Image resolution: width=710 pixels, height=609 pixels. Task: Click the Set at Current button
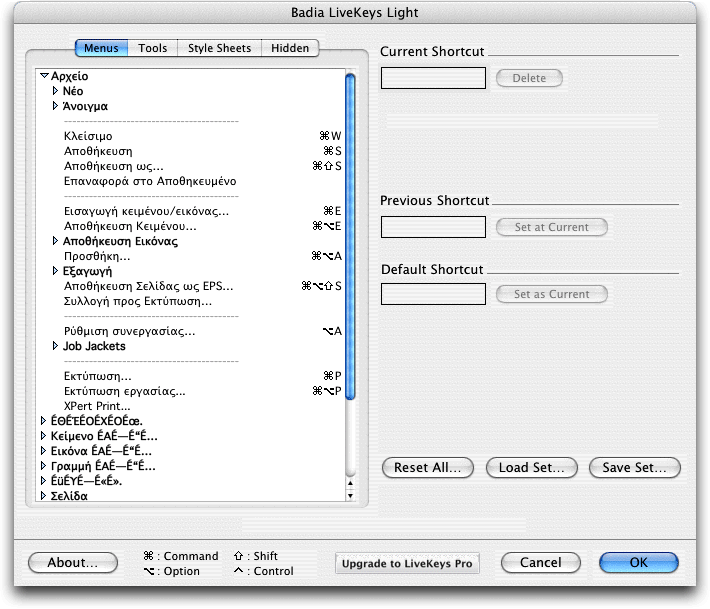click(x=552, y=227)
